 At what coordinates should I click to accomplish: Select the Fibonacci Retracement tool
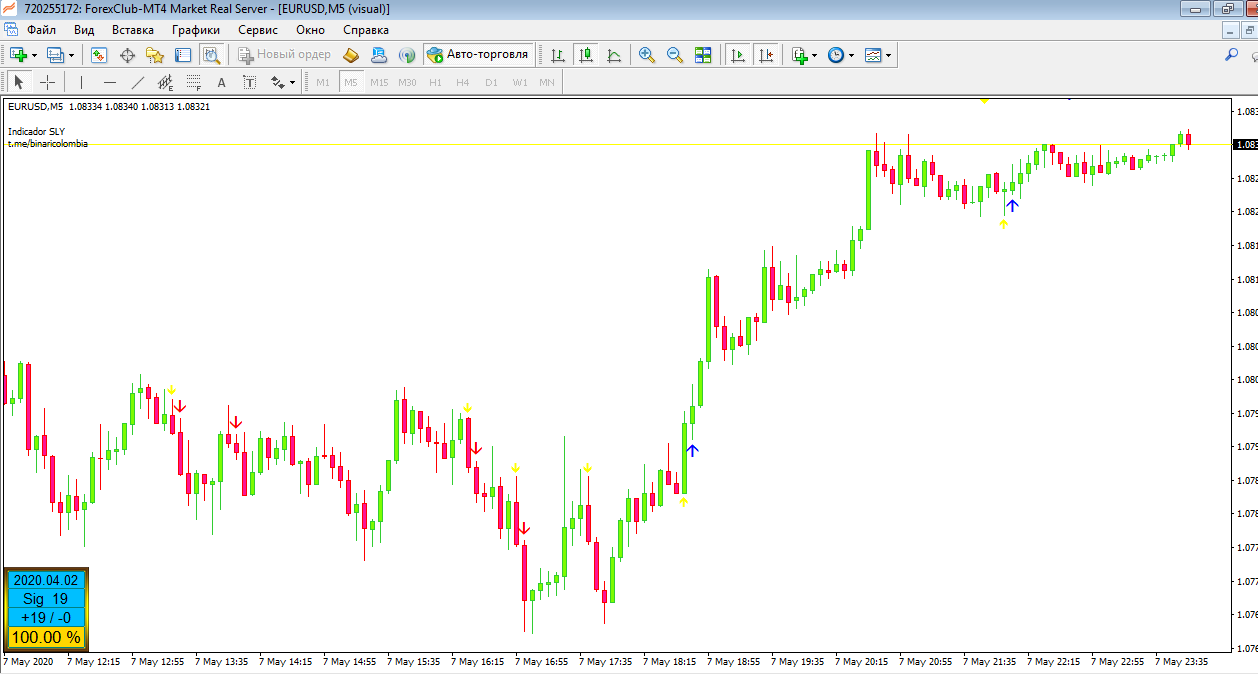click(x=194, y=82)
